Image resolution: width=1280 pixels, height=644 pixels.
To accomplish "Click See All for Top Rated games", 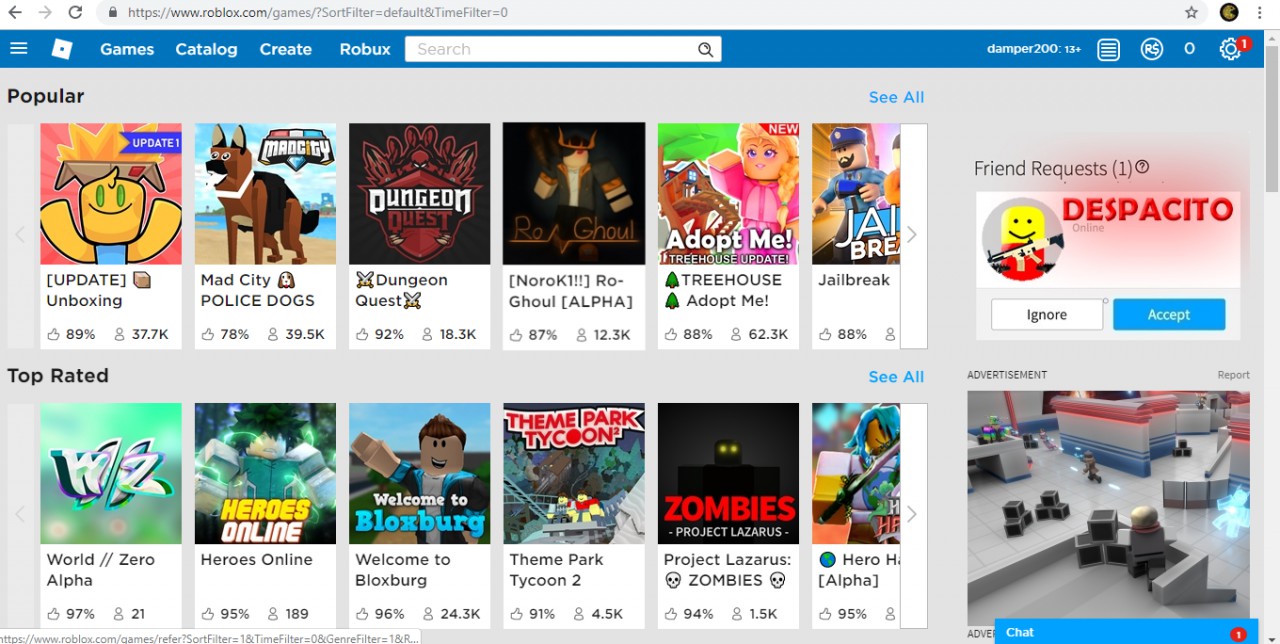I will 896,377.
